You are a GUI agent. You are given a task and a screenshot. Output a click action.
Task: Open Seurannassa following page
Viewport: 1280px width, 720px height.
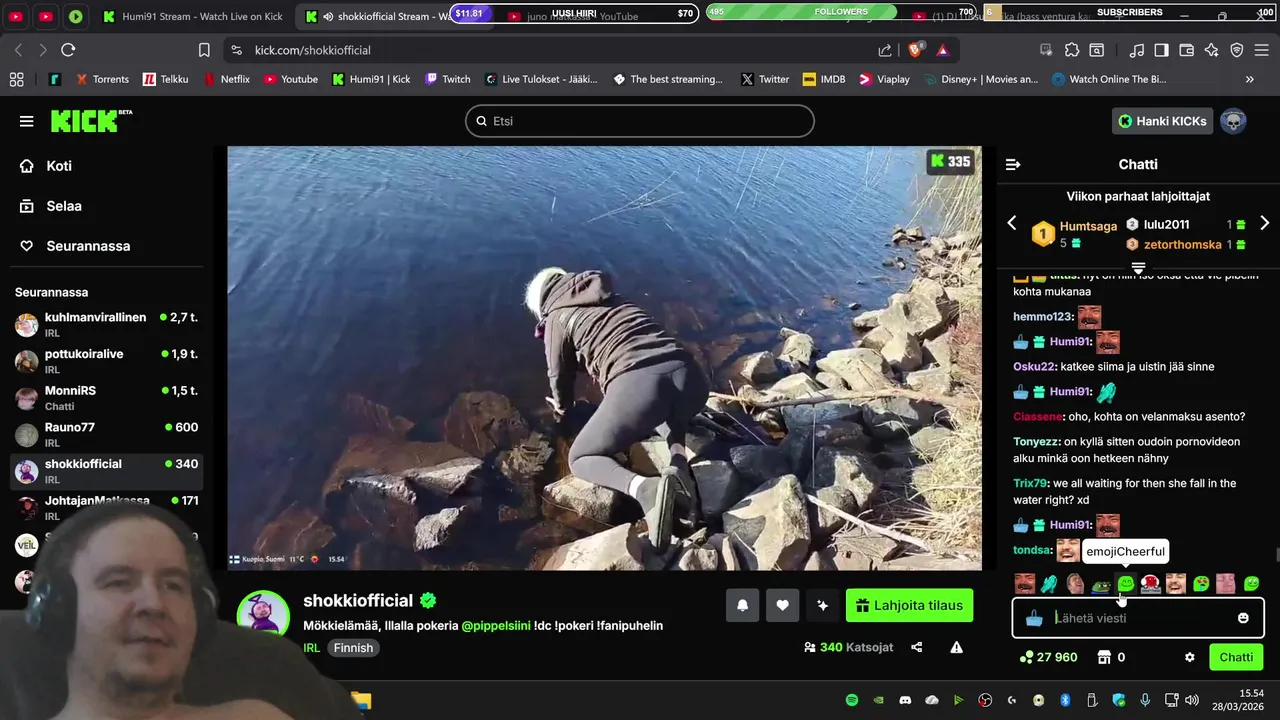point(75,246)
